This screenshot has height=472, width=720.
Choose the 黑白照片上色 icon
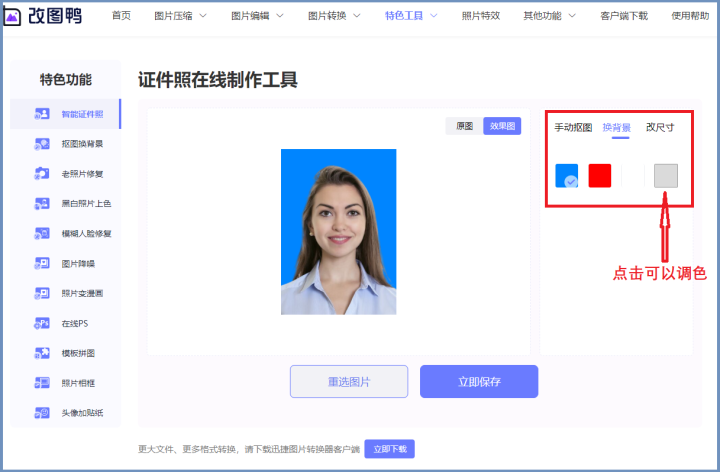[x=42, y=203]
